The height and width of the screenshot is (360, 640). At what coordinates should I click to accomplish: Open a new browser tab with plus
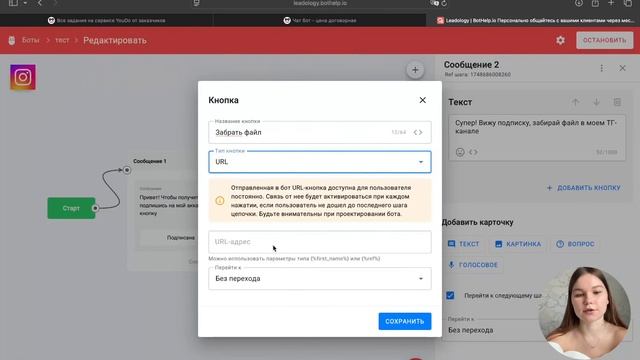click(611, 3)
